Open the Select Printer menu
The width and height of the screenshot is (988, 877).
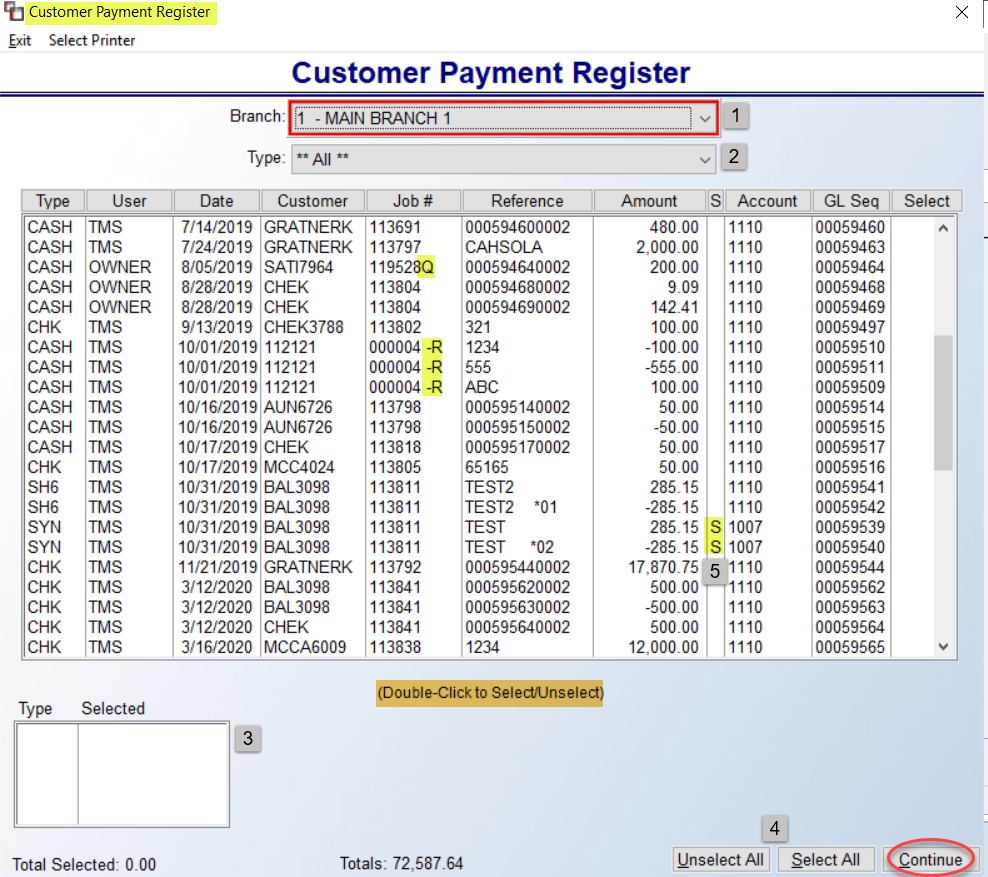coord(92,40)
